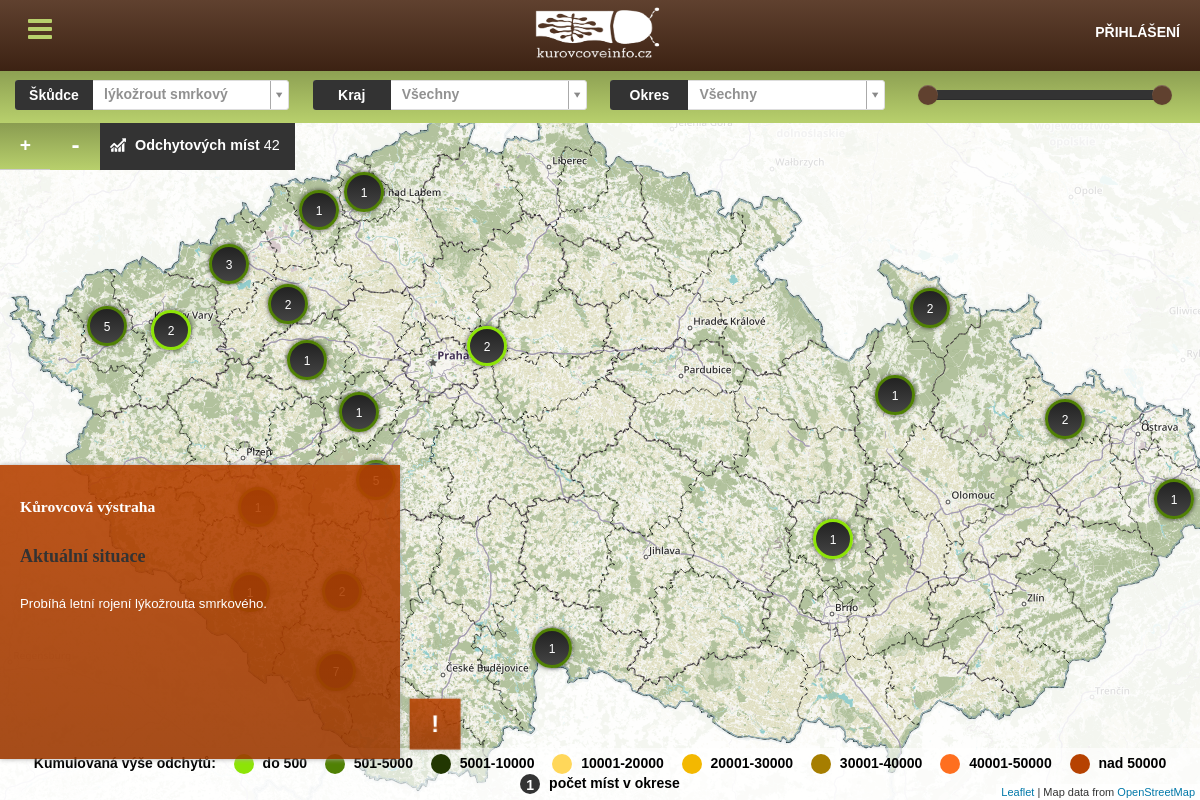Open the Odchytových míst 42 panel
1200x800 pixels.
coord(197,146)
